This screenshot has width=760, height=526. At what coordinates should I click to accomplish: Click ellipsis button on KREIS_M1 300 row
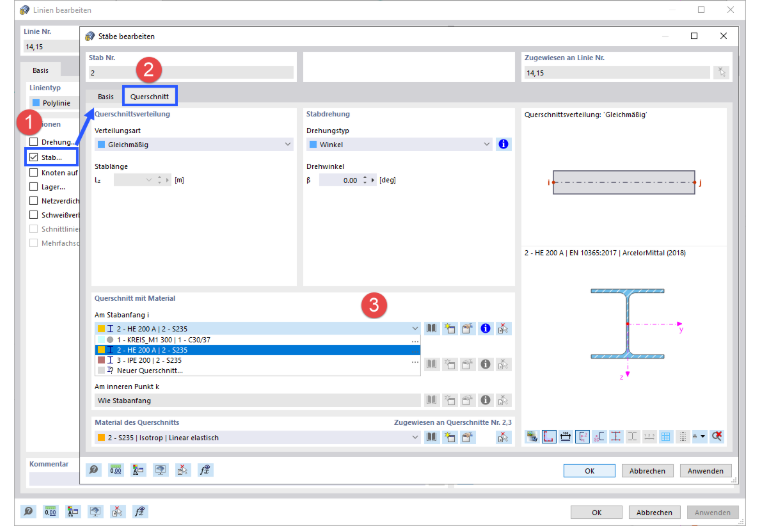415,340
